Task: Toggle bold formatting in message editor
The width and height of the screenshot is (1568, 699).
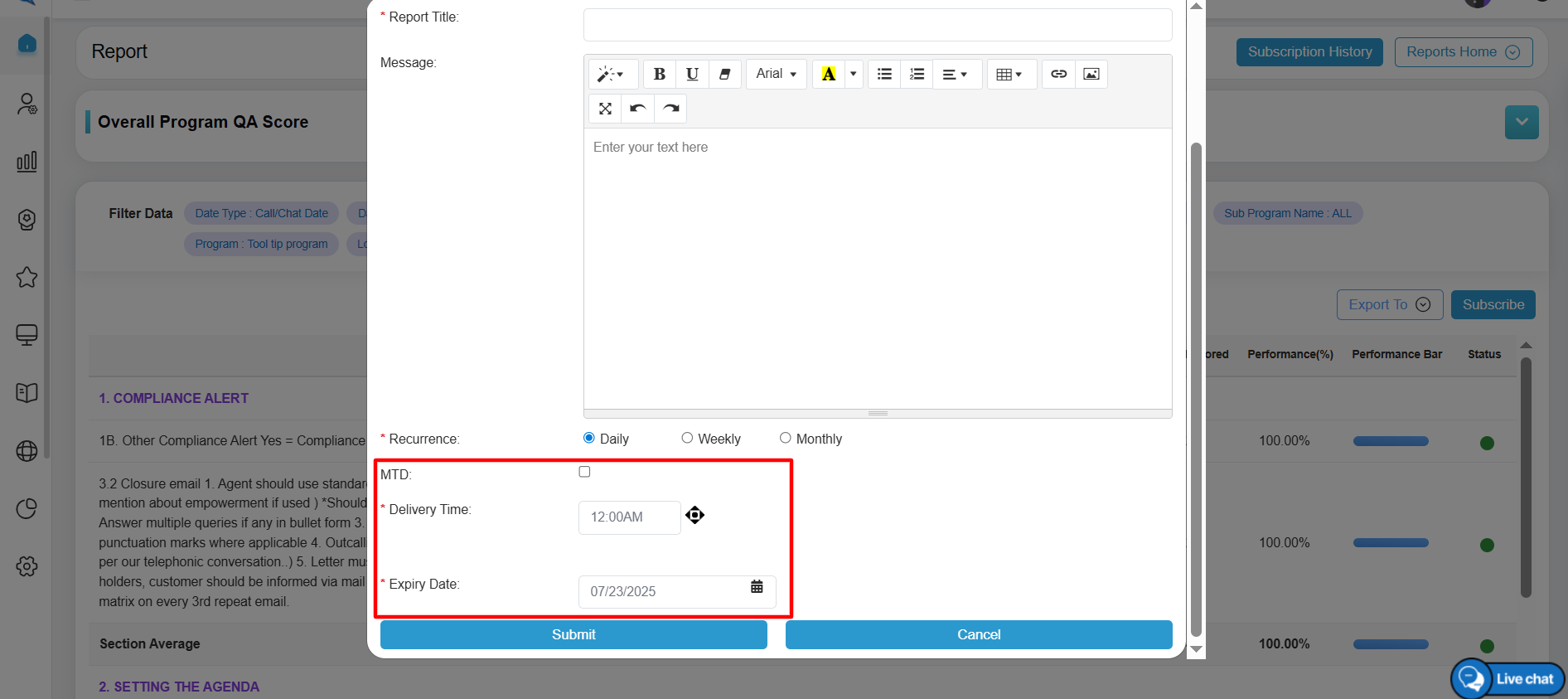Action: pos(660,74)
